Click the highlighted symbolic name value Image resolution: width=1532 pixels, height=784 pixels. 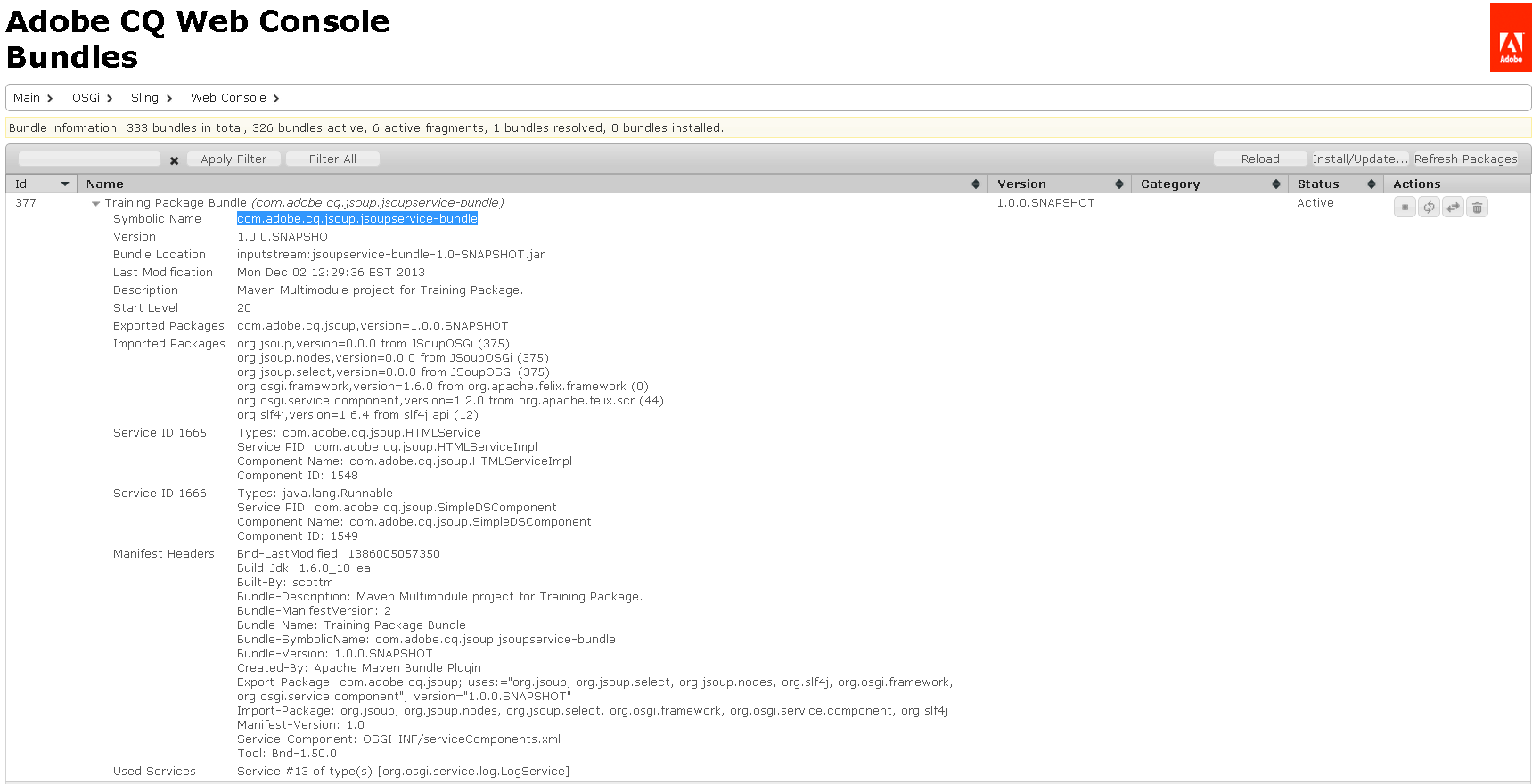pos(357,219)
